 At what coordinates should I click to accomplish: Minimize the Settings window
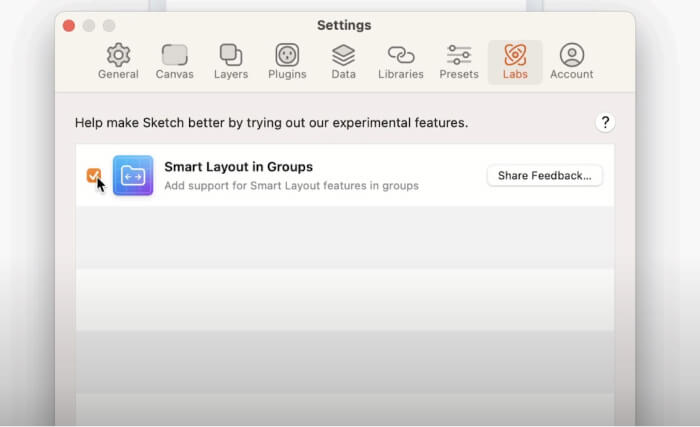click(x=89, y=25)
